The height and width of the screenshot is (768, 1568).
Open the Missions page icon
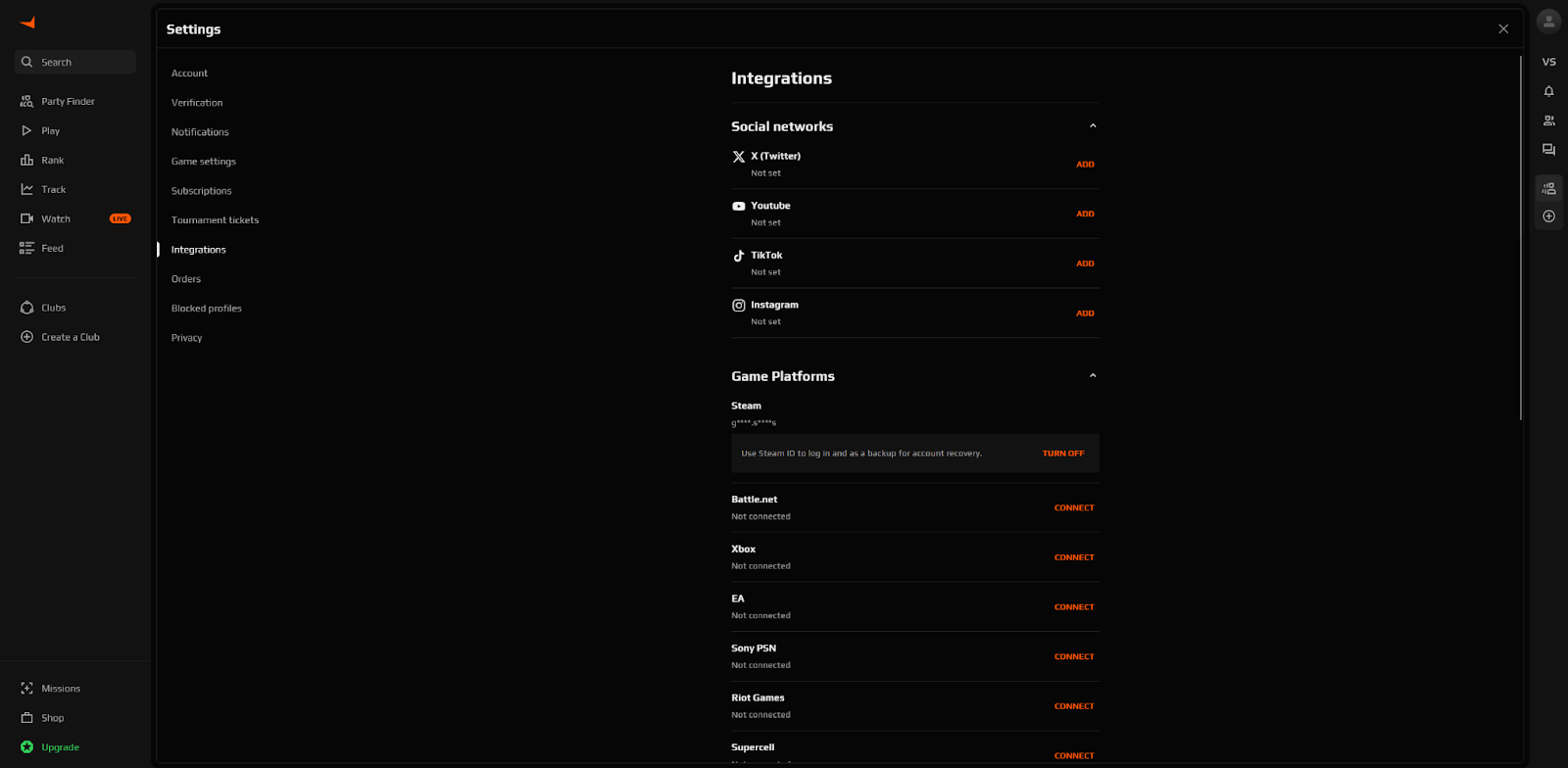(x=26, y=689)
